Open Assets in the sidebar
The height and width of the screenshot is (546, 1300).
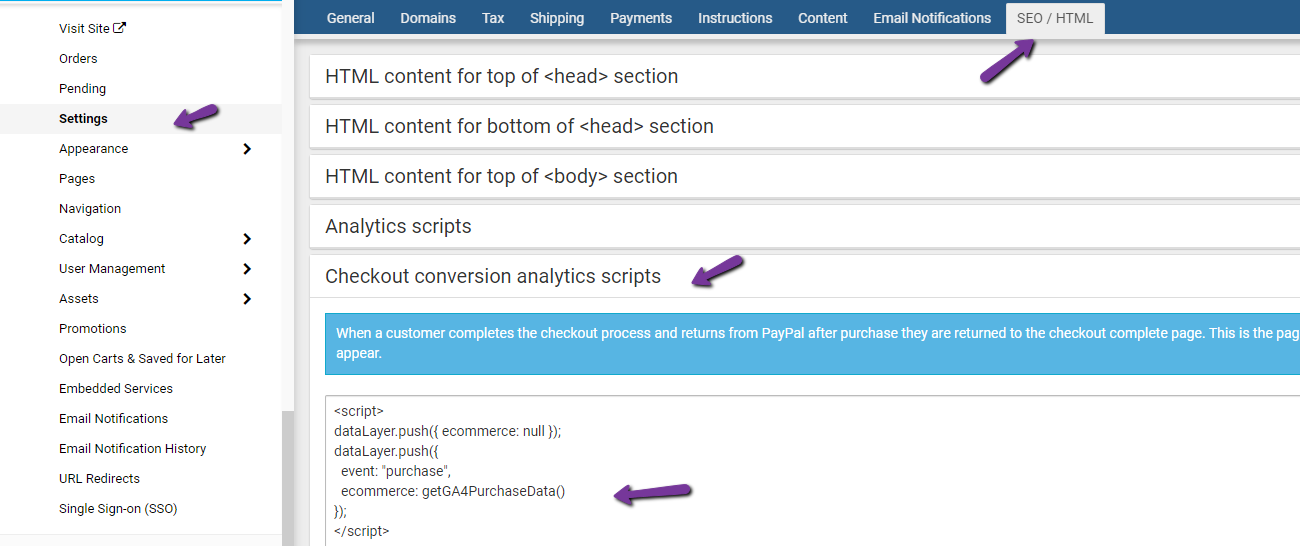click(79, 299)
